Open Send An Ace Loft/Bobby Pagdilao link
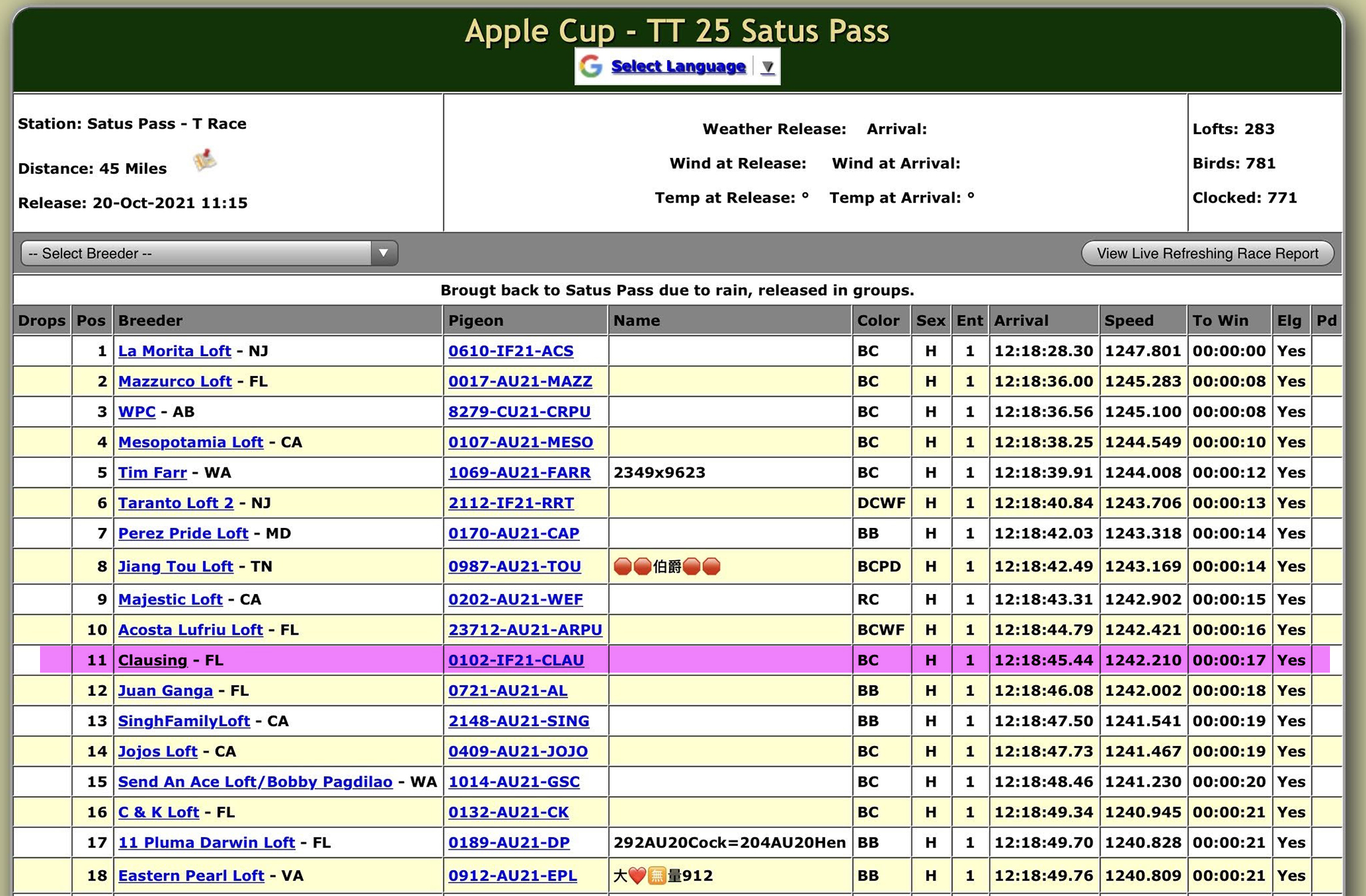 click(x=255, y=782)
